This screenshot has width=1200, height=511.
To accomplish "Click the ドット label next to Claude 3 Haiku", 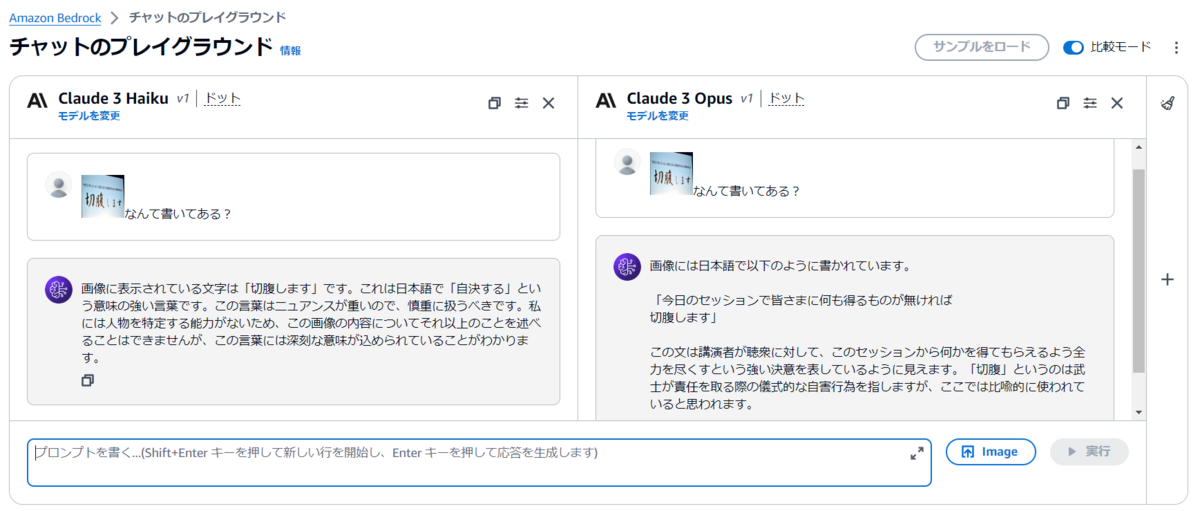I will 222,98.
